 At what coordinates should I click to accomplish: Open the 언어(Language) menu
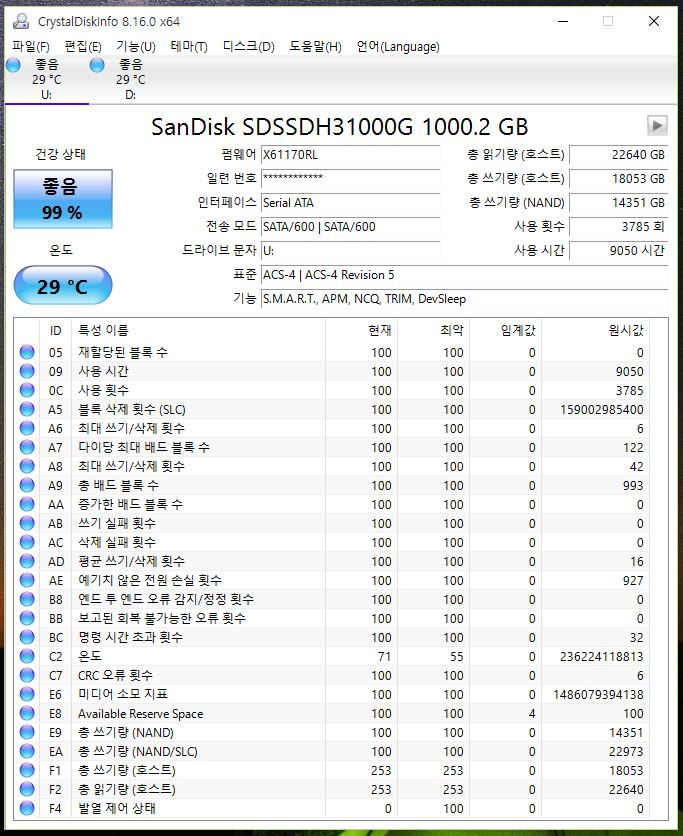coord(398,46)
